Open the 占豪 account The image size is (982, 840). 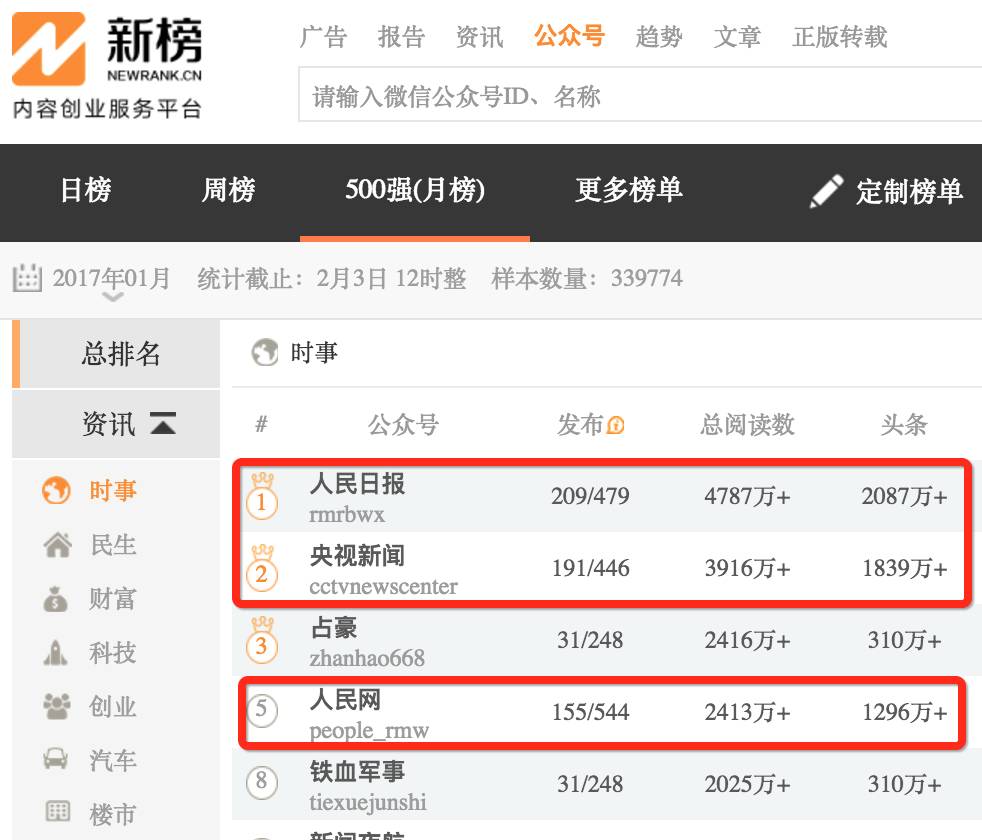coord(334,628)
